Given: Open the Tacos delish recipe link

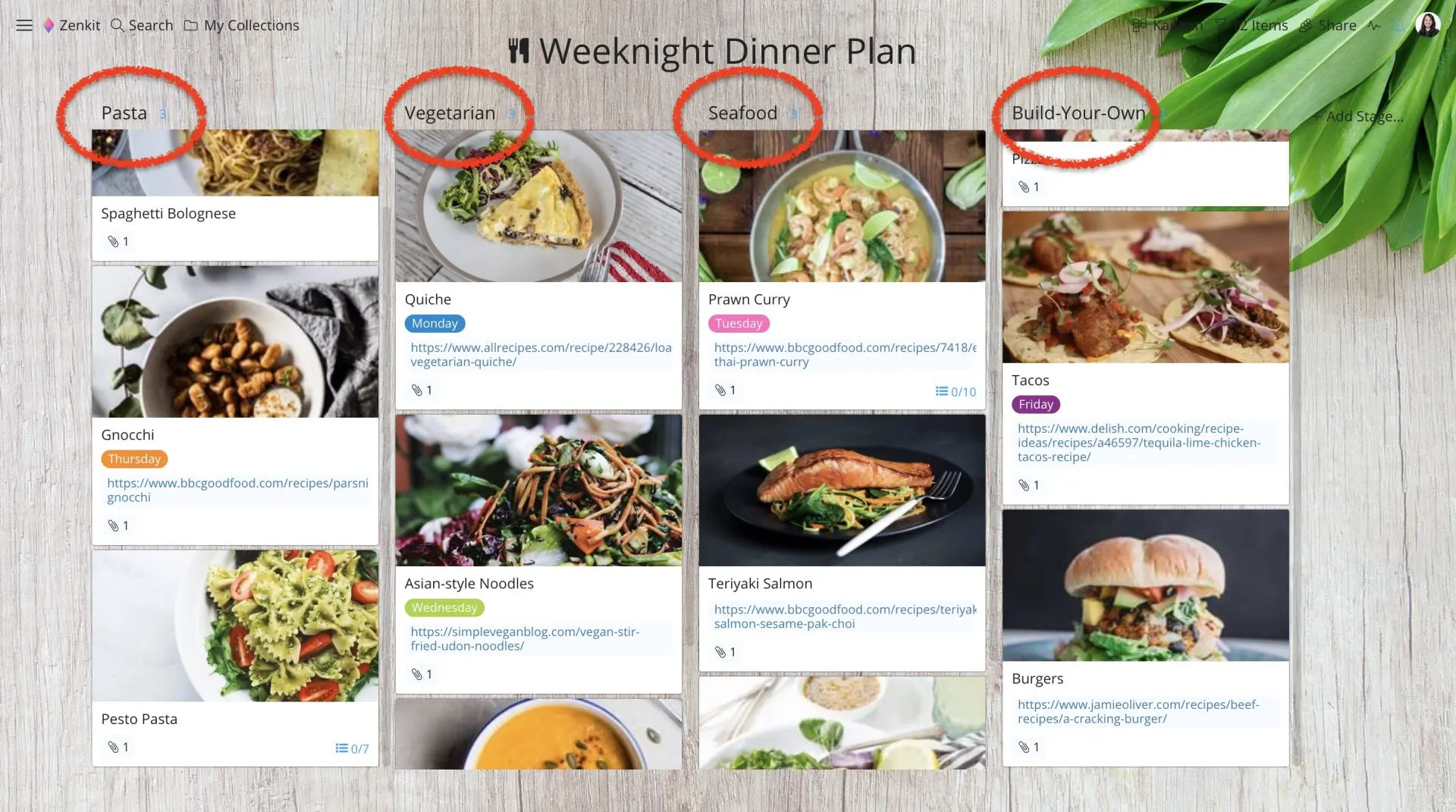Looking at the screenshot, I should click(1139, 443).
